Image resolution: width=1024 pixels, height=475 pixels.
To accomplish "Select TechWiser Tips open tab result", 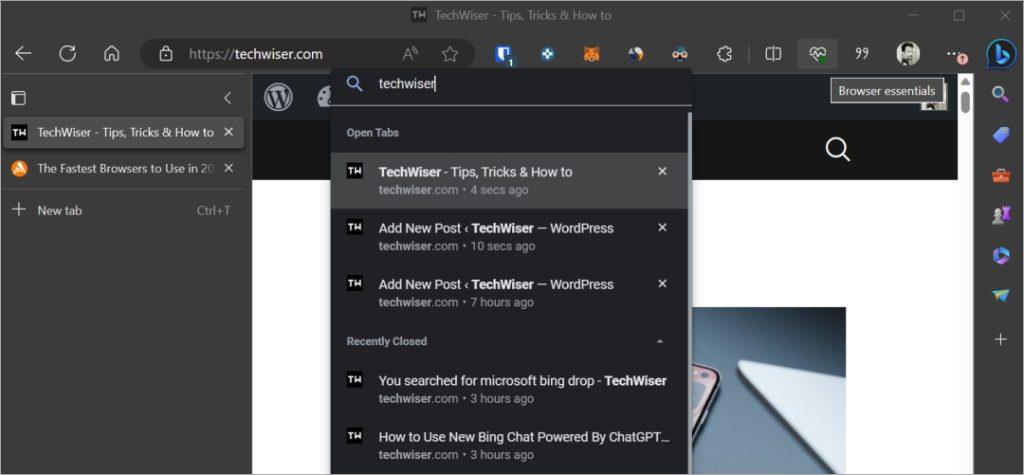I will 509,180.
